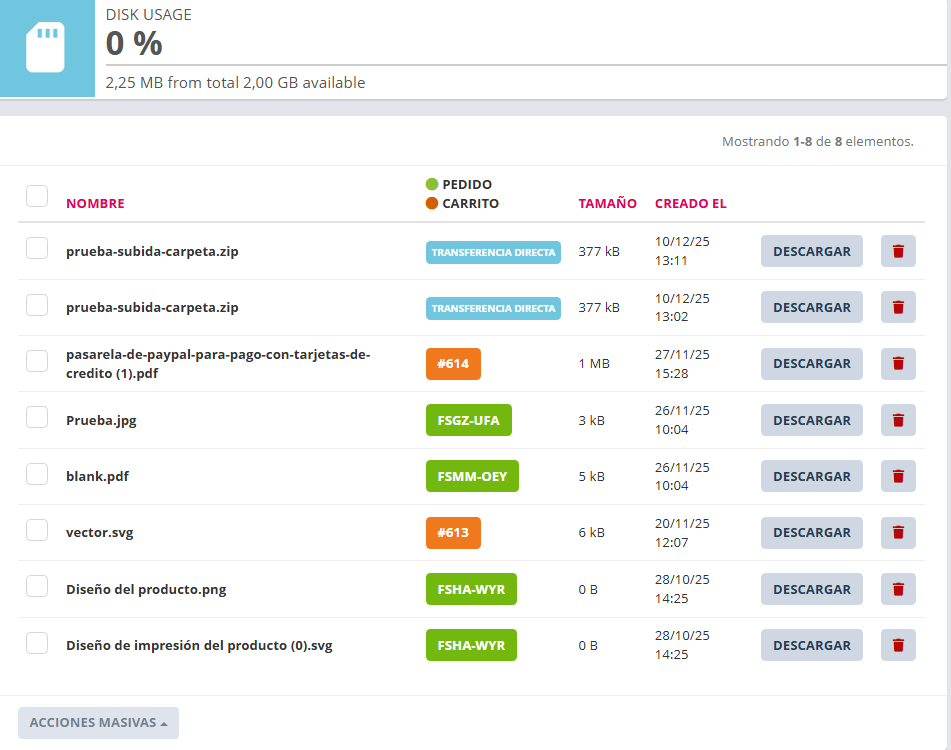The height and width of the screenshot is (750, 951).
Task: Sort files by Tamaño column
Action: [x=607, y=203]
